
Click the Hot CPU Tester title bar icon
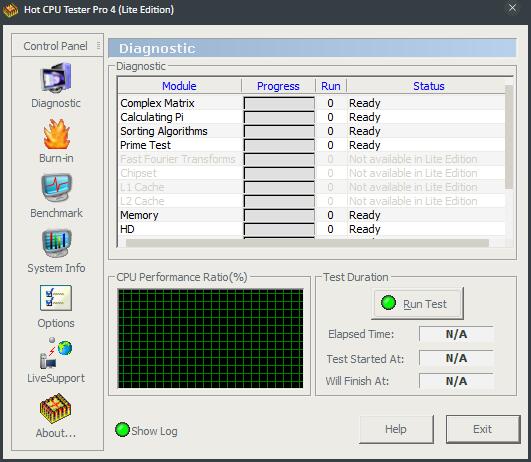point(10,10)
